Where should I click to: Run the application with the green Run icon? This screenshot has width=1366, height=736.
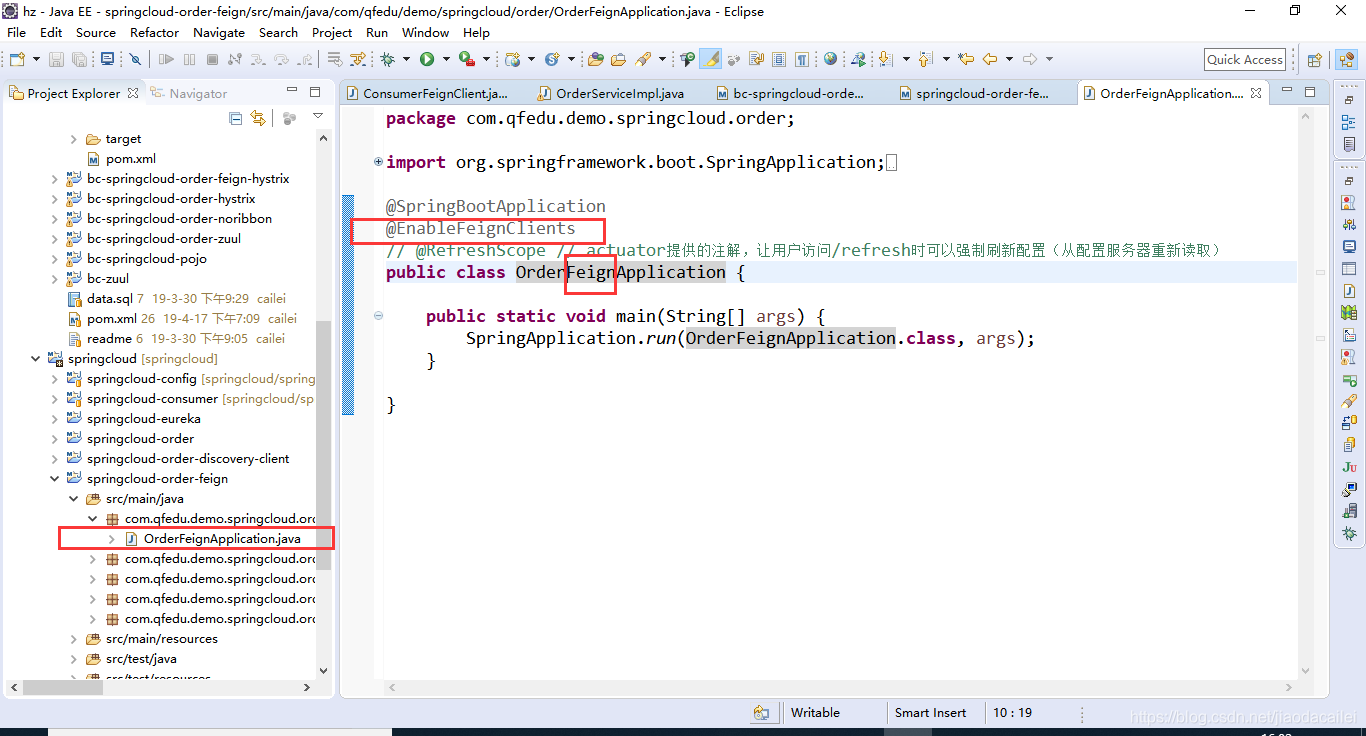click(x=427, y=60)
